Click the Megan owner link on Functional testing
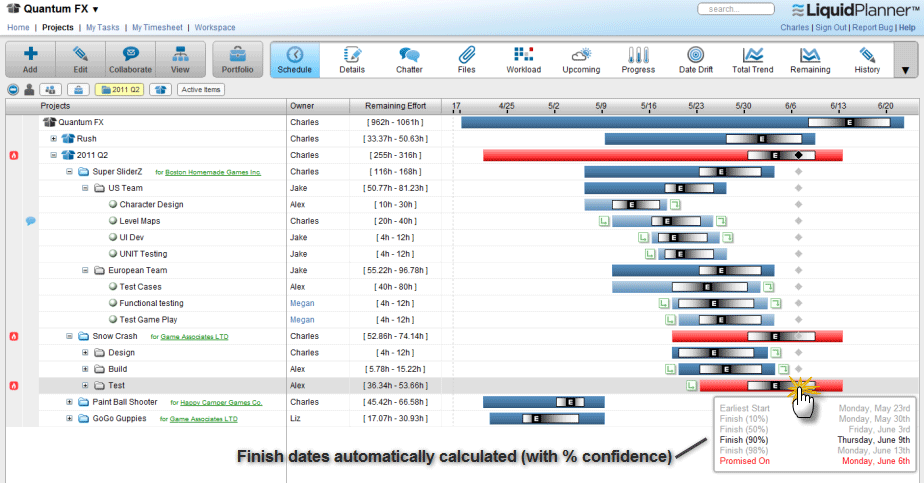924x483 pixels. click(302, 303)
